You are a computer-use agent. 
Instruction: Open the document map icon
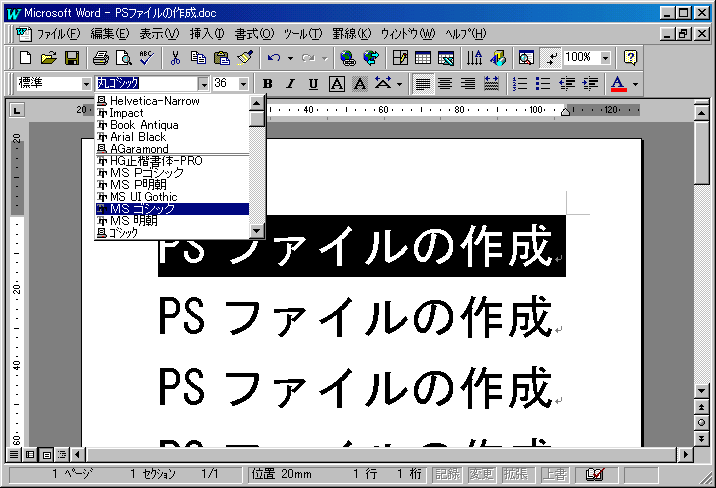click(526, 58)
